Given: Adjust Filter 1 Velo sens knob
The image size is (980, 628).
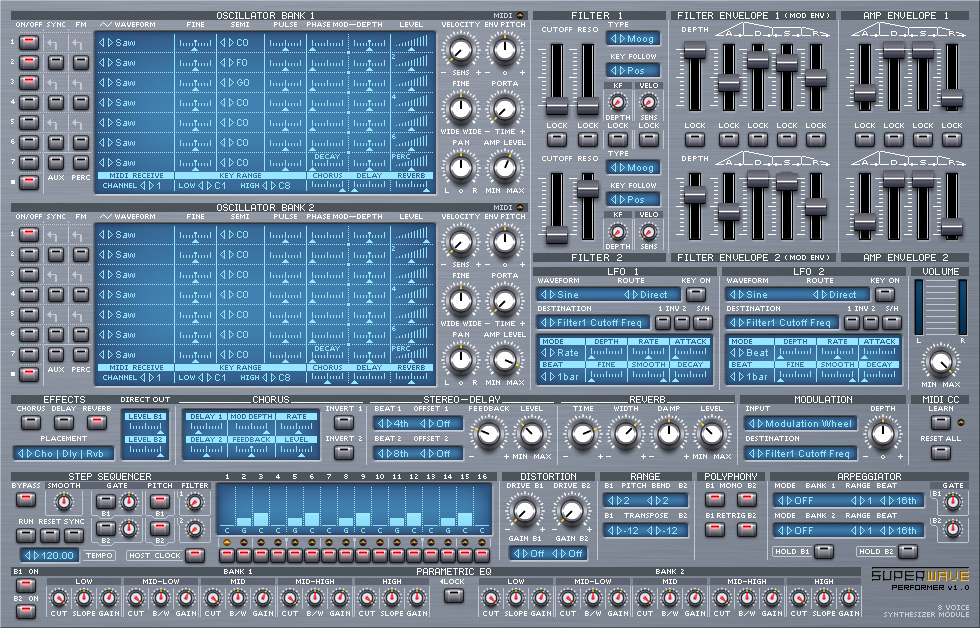Looking at the screenshot, I should pos(649,102).
